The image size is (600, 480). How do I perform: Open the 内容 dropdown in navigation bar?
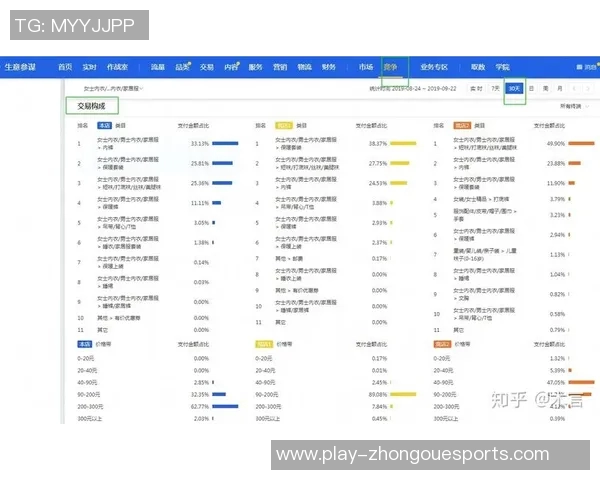point(232,67)
